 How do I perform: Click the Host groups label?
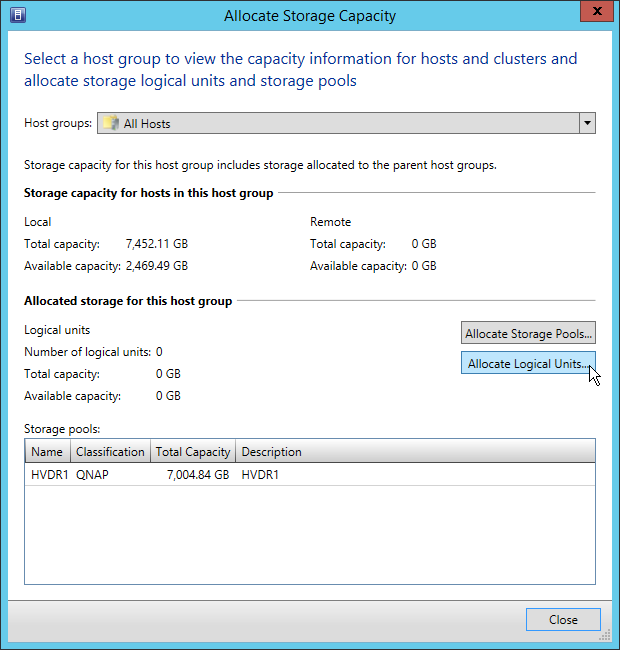pyautogui.click(x=58, y=124)
